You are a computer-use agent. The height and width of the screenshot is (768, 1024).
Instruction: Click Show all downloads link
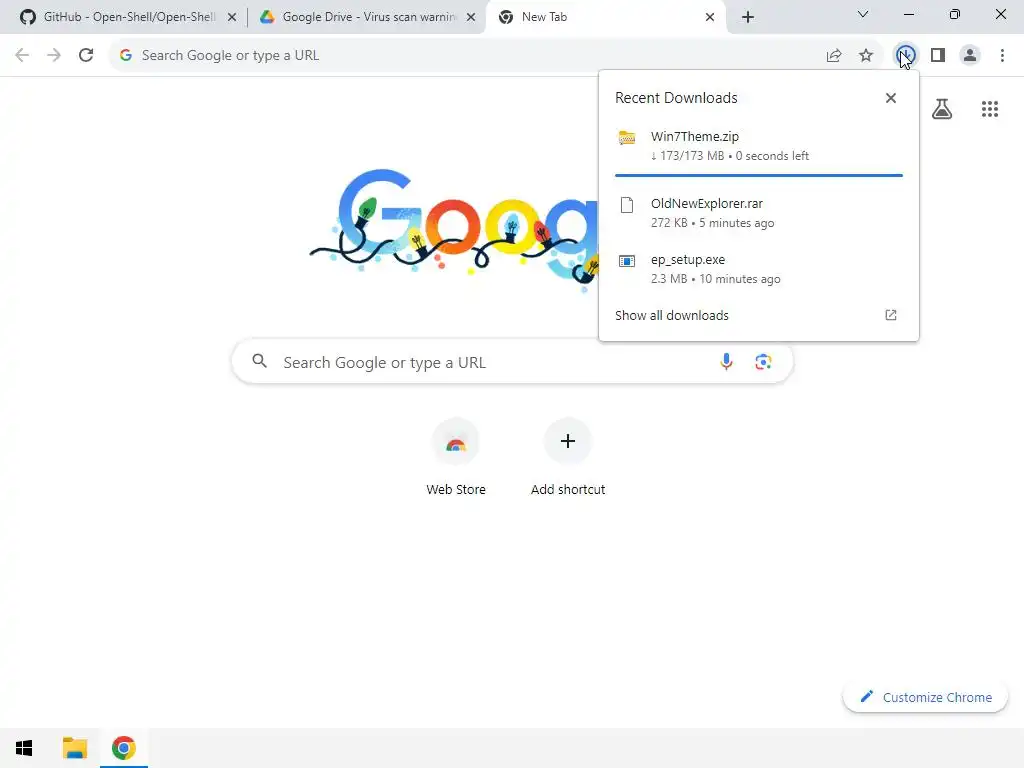pos(671,315)
